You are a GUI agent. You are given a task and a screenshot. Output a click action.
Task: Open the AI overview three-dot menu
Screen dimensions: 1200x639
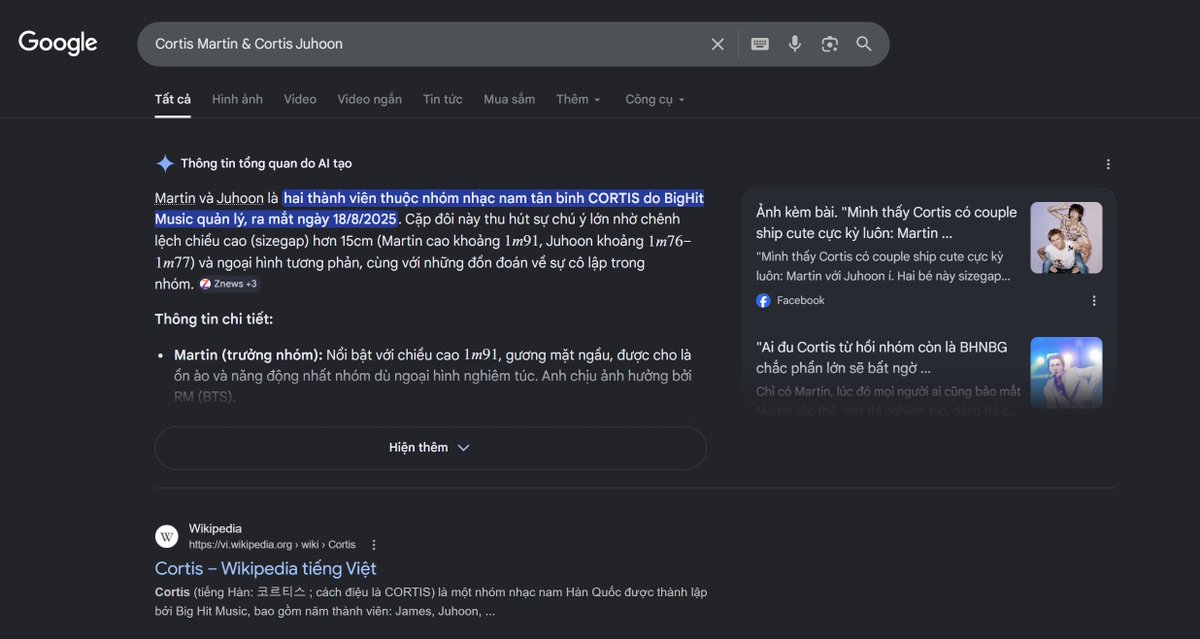1108,164
